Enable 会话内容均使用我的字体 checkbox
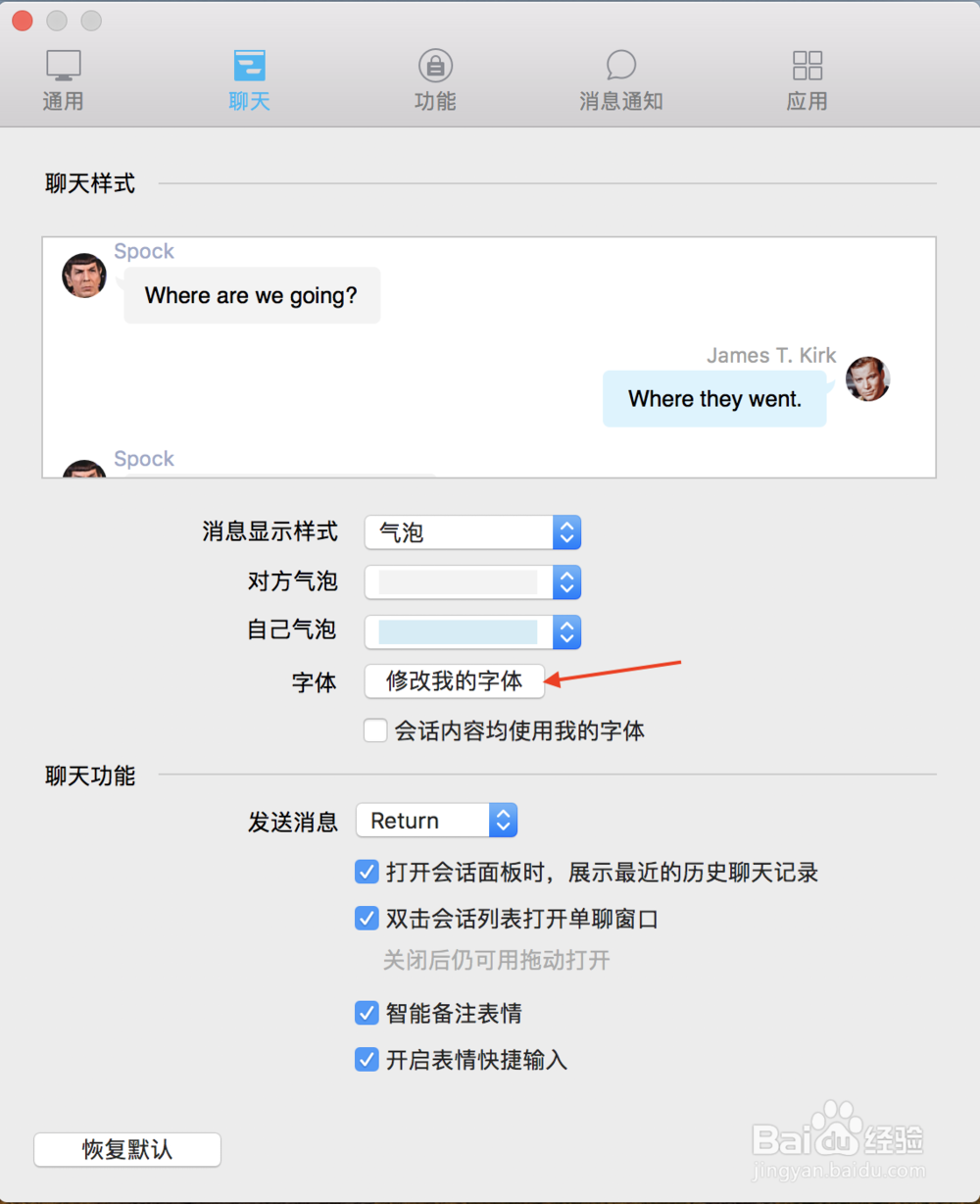Screen dimensions: 980x1204 click(375, 730)
